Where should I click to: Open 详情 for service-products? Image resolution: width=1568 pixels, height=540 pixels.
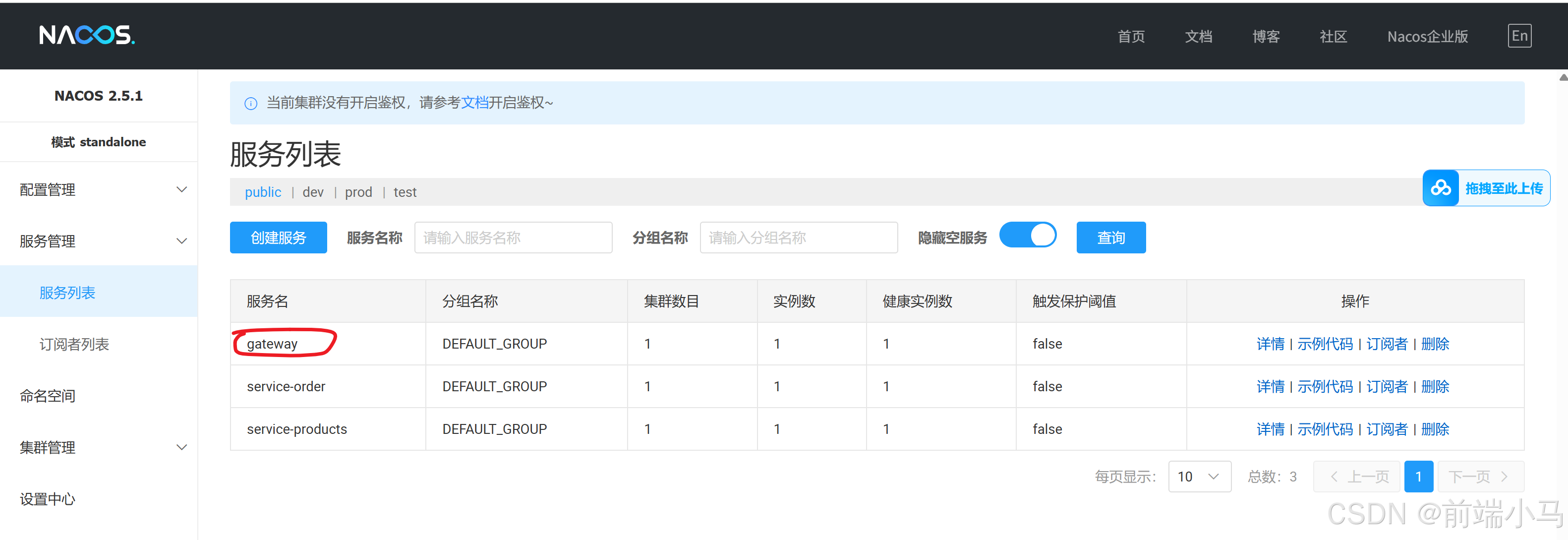(1271, 429)
